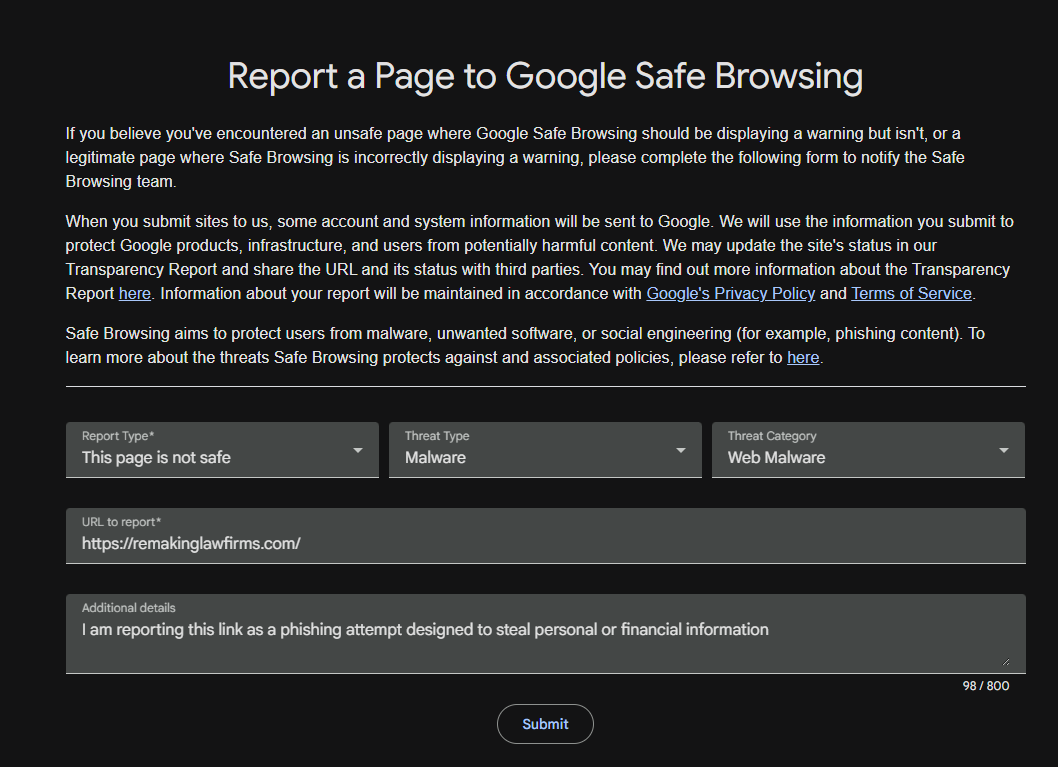
Task: Open the Threat Category dropdown
Action: click(868, 450)
